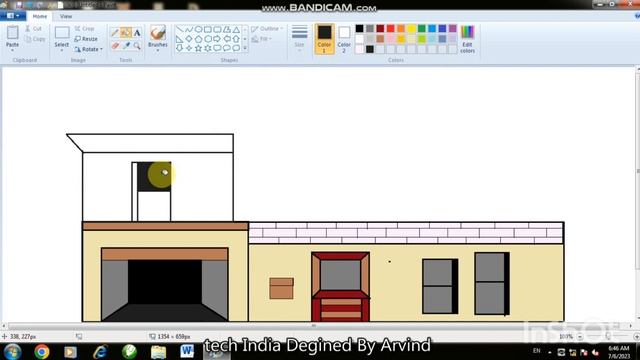The image size is (640, 360).
Task: Pick the brown palette swatch
Action: point(380,39)
